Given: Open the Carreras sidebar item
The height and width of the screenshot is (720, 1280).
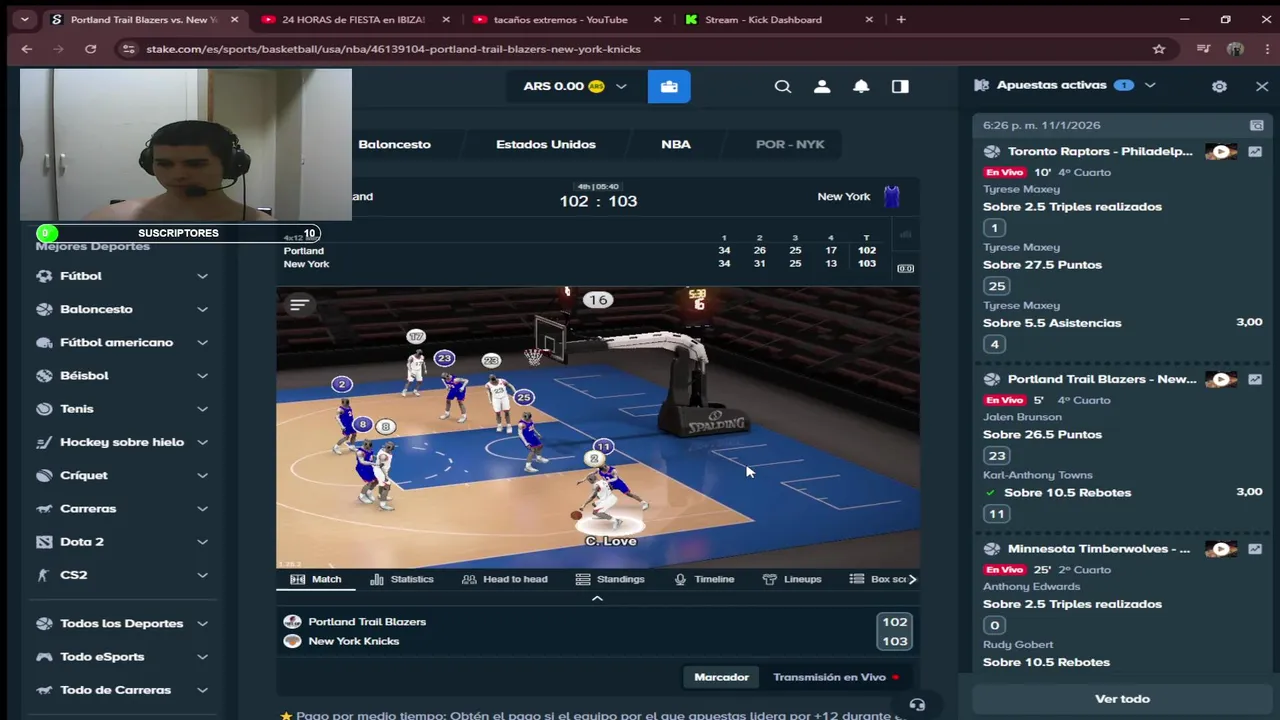Looking at the screenshot, I should (x=122, y=508).
